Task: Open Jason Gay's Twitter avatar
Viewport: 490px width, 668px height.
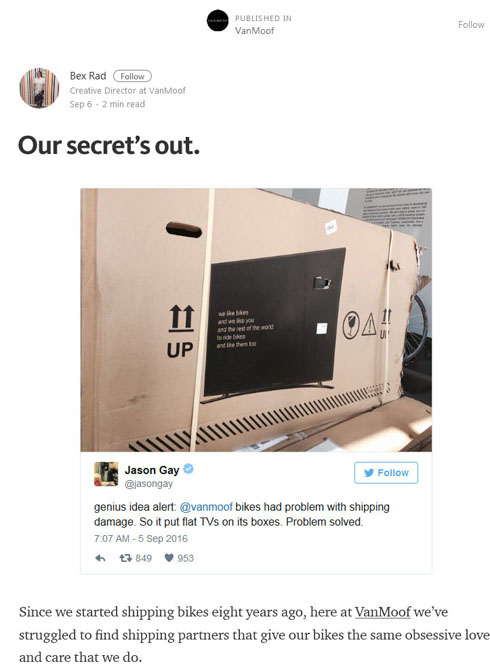Action: pos(106,474)
